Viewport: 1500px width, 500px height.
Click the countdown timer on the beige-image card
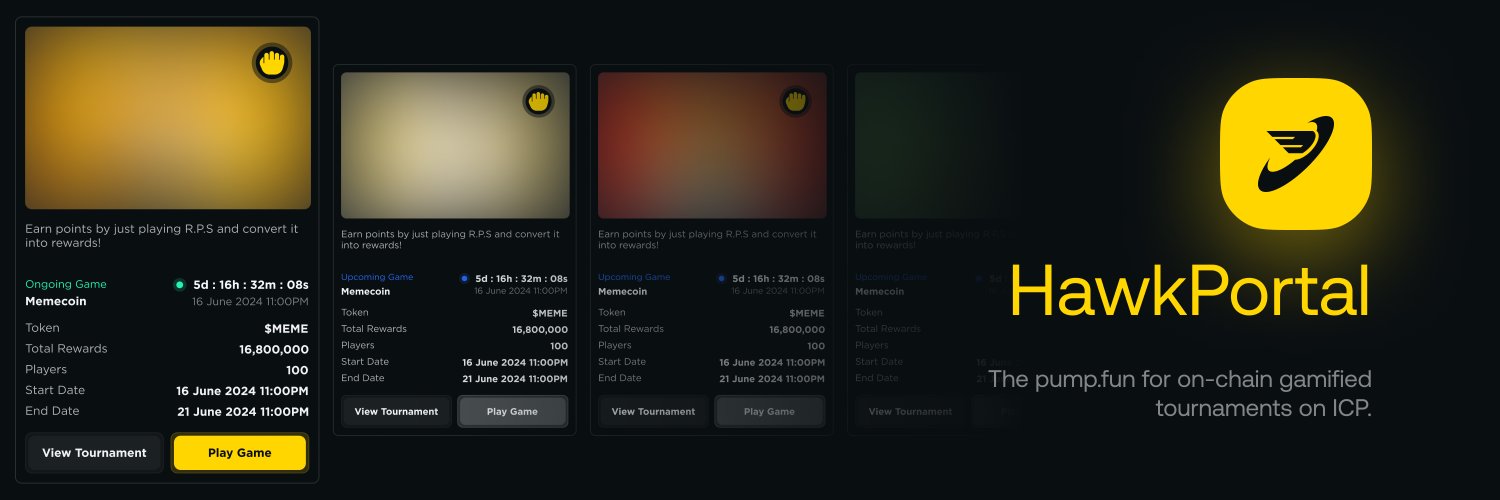click(x=521, y=278)
